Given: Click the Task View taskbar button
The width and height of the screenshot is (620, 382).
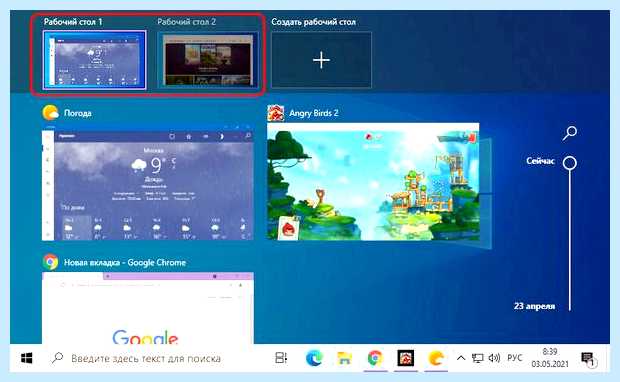Looking at the screenshot, I should point(281,358).
